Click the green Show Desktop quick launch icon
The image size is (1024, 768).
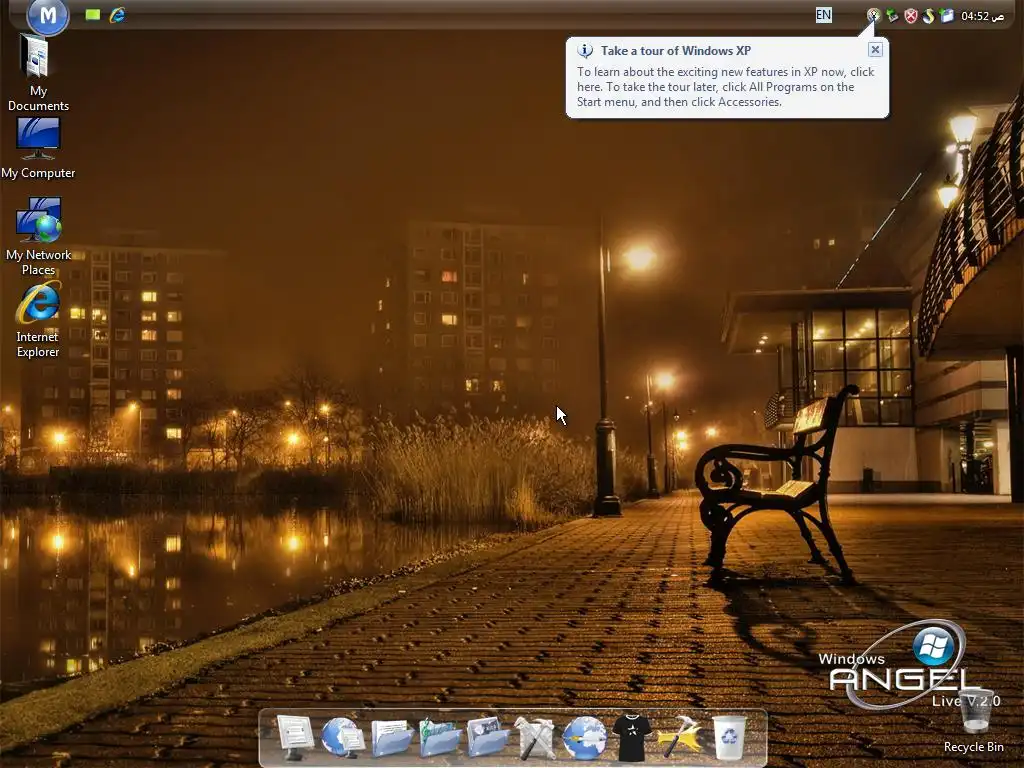(x=93, y=15)
